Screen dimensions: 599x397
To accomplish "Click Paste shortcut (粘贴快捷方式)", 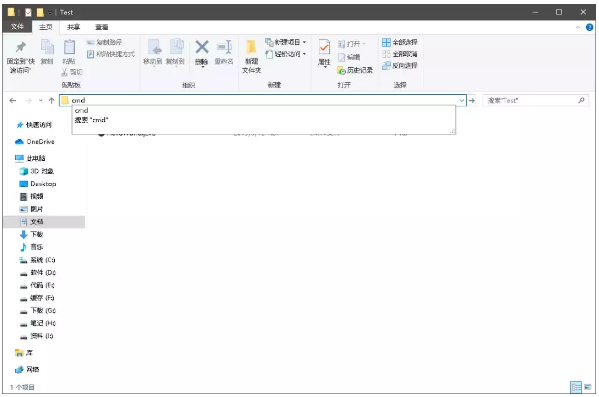I will [x=111, y=54].
